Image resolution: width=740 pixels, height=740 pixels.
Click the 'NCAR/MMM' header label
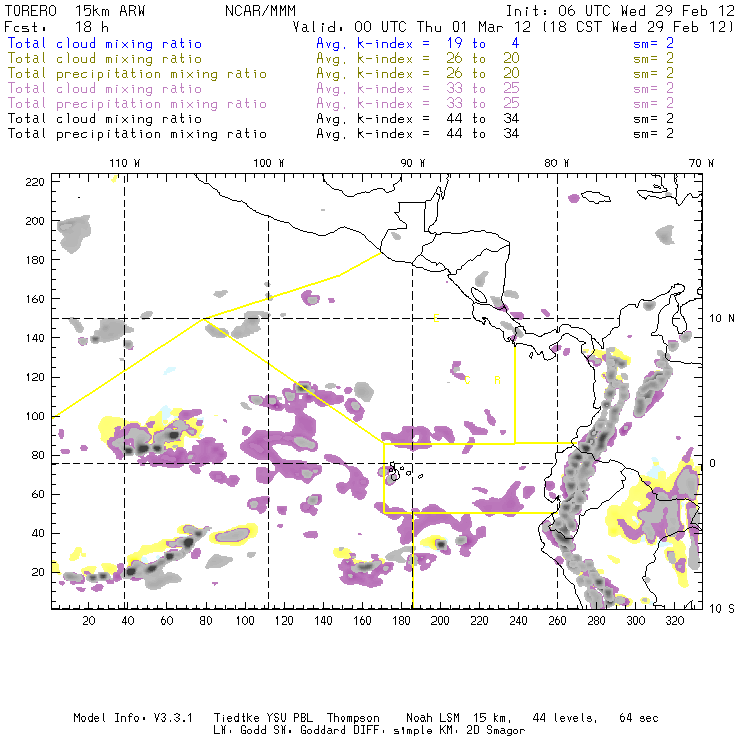pyautogui.click(x=261, y=11)
